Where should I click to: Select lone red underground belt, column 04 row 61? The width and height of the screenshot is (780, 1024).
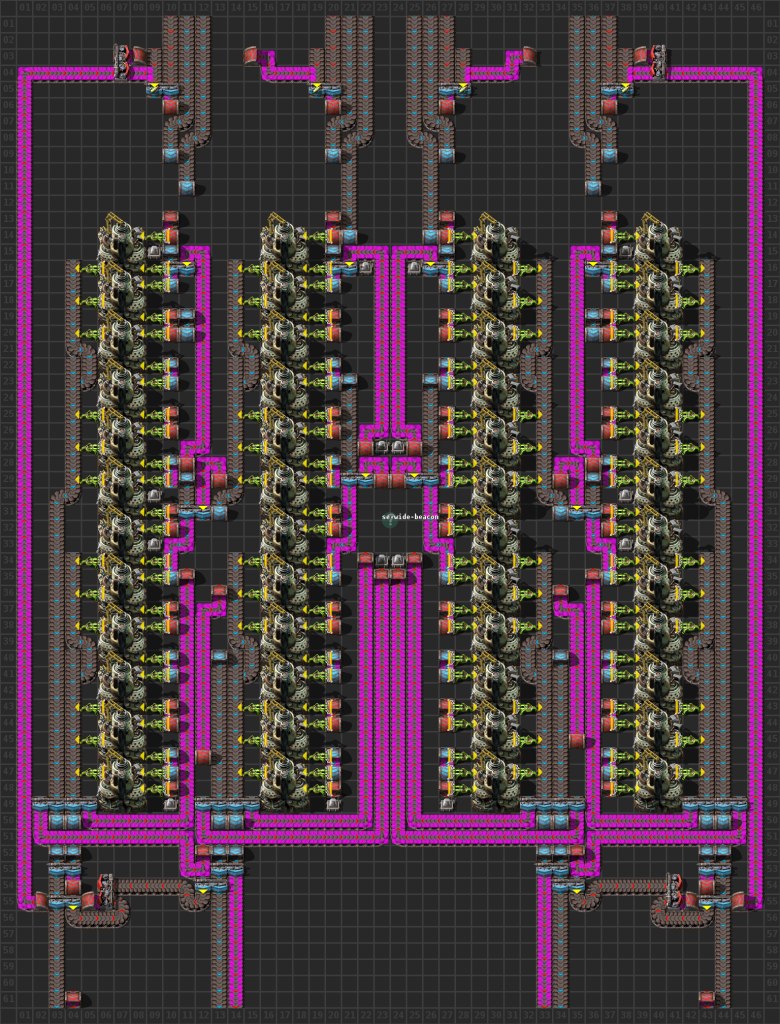(72, 999)
